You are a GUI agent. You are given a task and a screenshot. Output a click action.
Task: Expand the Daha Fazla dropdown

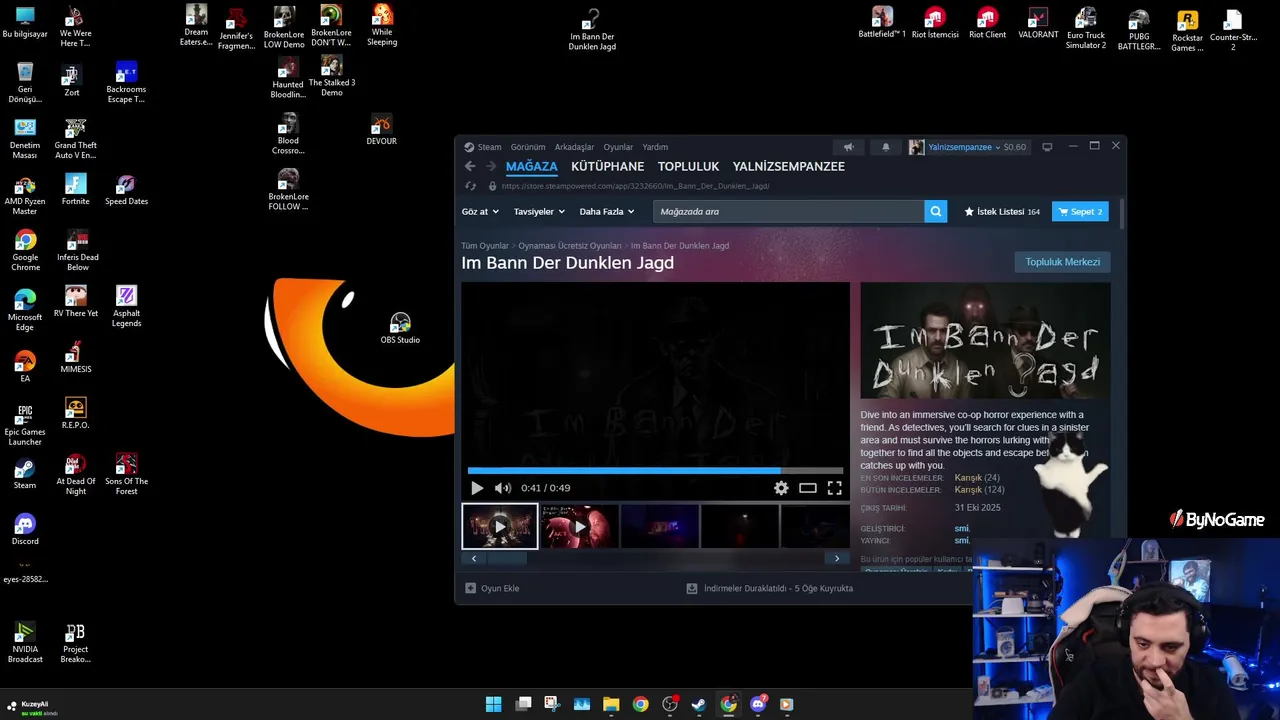click(607, 211)
